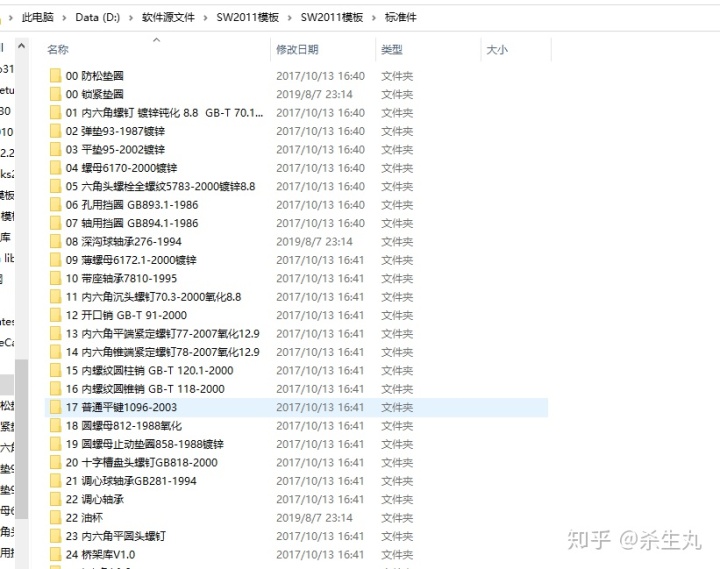
Task: Select folder name 10 带座轴承7810-1995
Action: point(121,278)
